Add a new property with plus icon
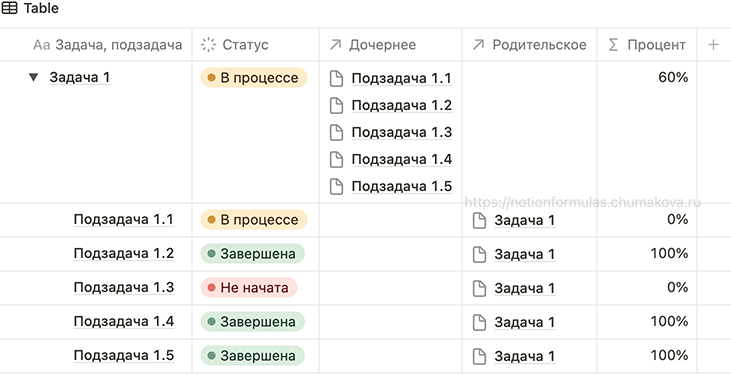The image size is (731, 375). 713,45
